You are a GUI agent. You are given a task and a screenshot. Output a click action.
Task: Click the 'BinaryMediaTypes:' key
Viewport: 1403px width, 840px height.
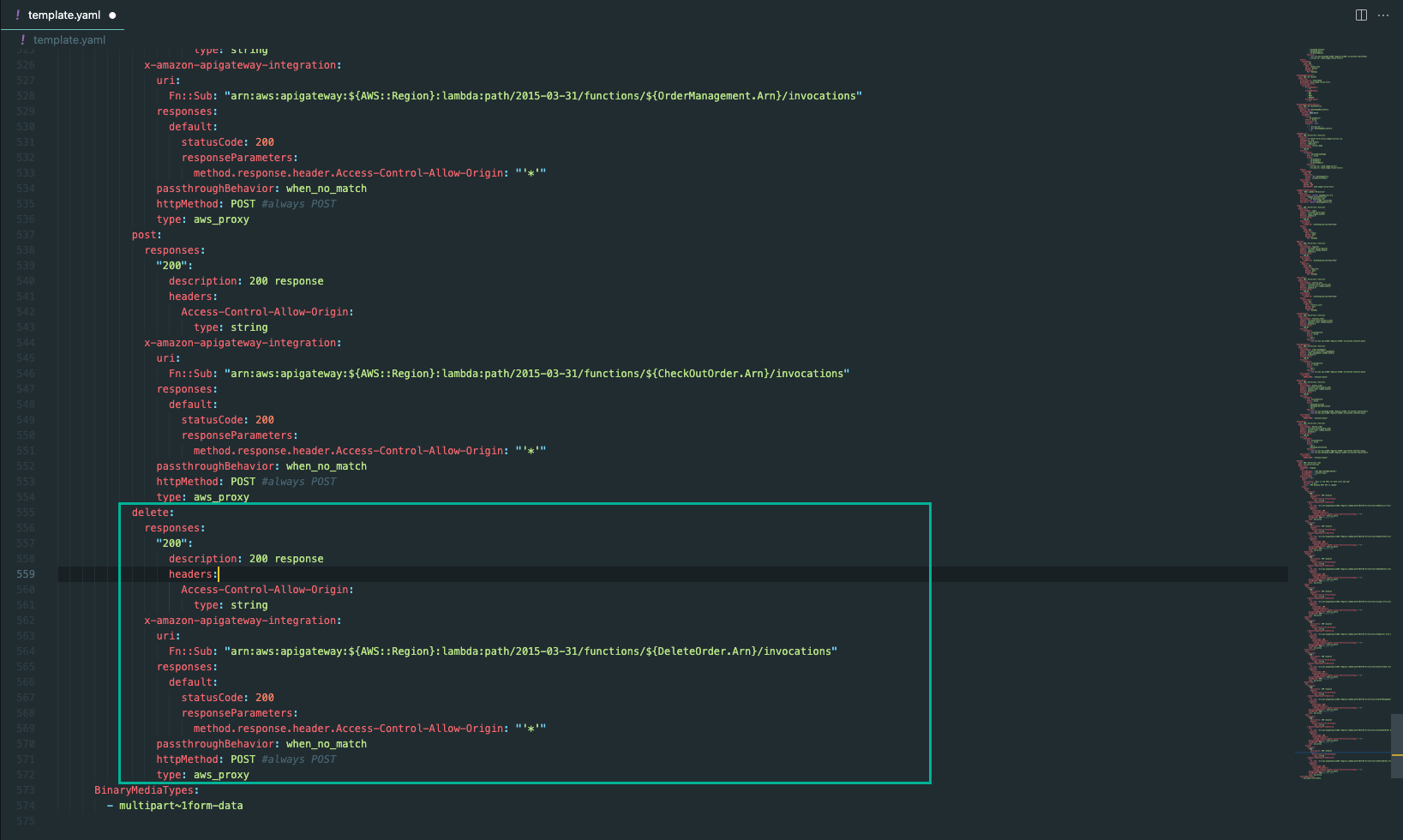coord(147,790)
